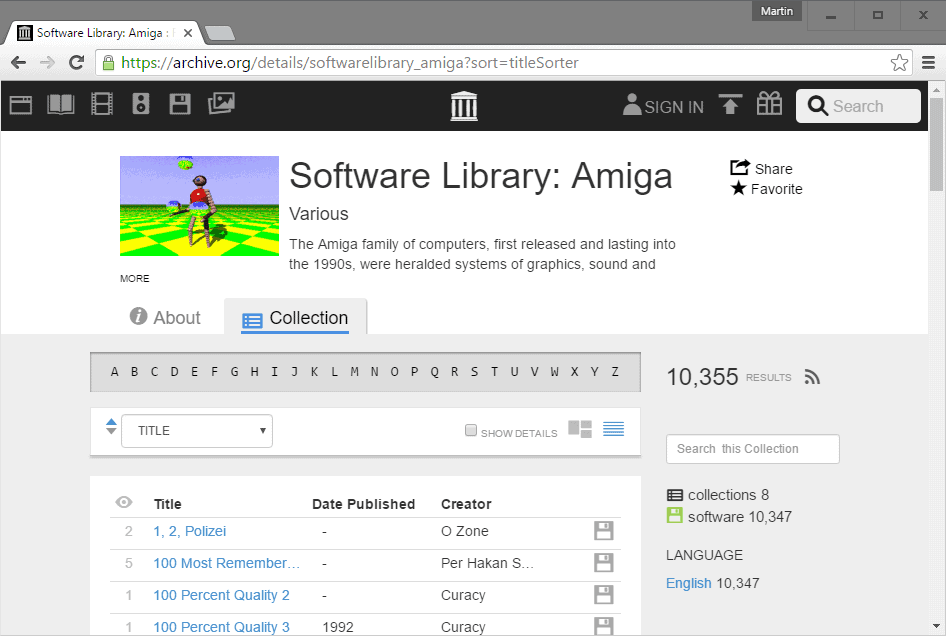Jump to titles starting with S
The width and height of the screenshot is (946, 636).
click(474, 372)
